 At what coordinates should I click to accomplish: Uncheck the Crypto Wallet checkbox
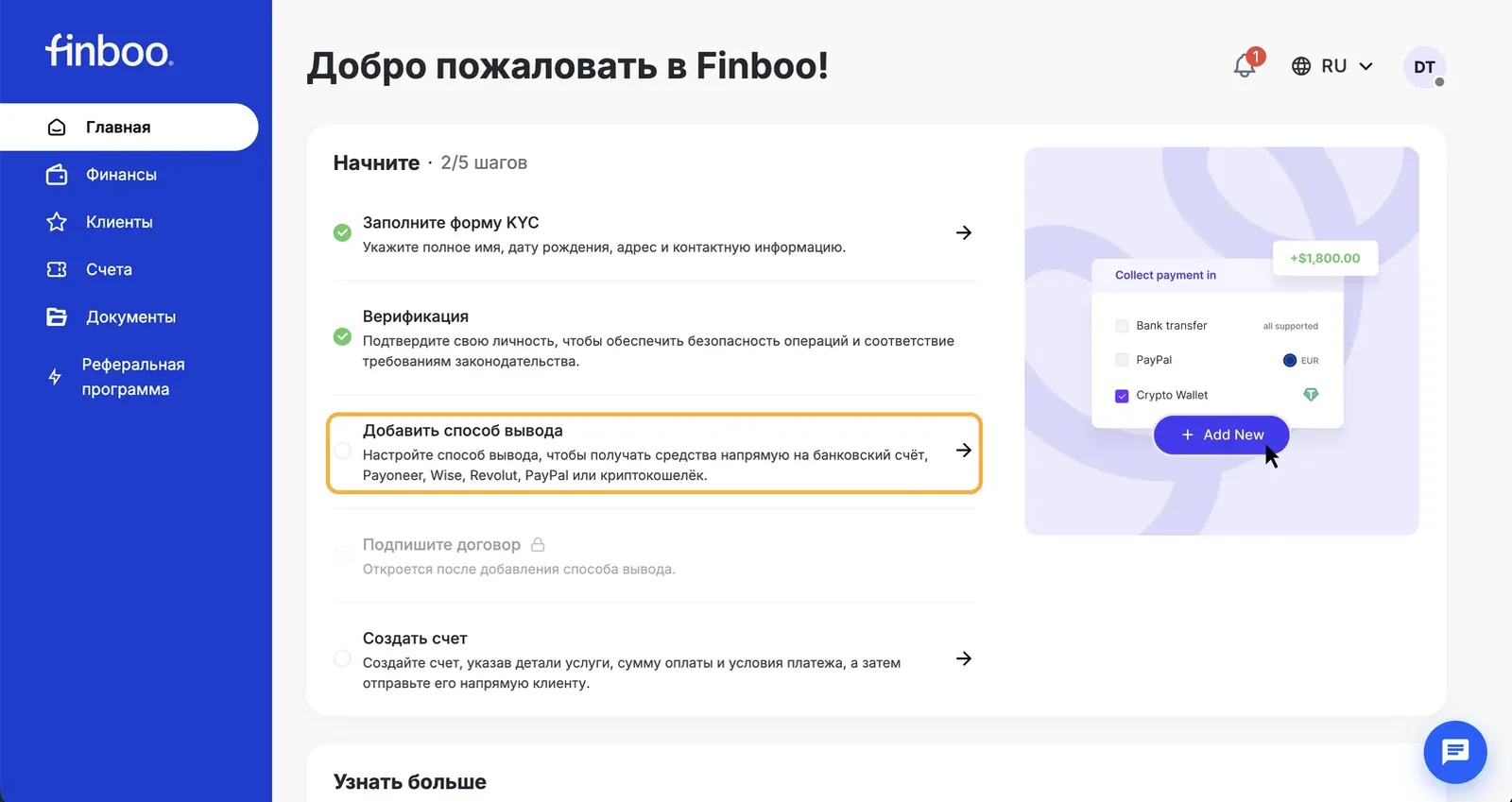[x=1122, y=396]
